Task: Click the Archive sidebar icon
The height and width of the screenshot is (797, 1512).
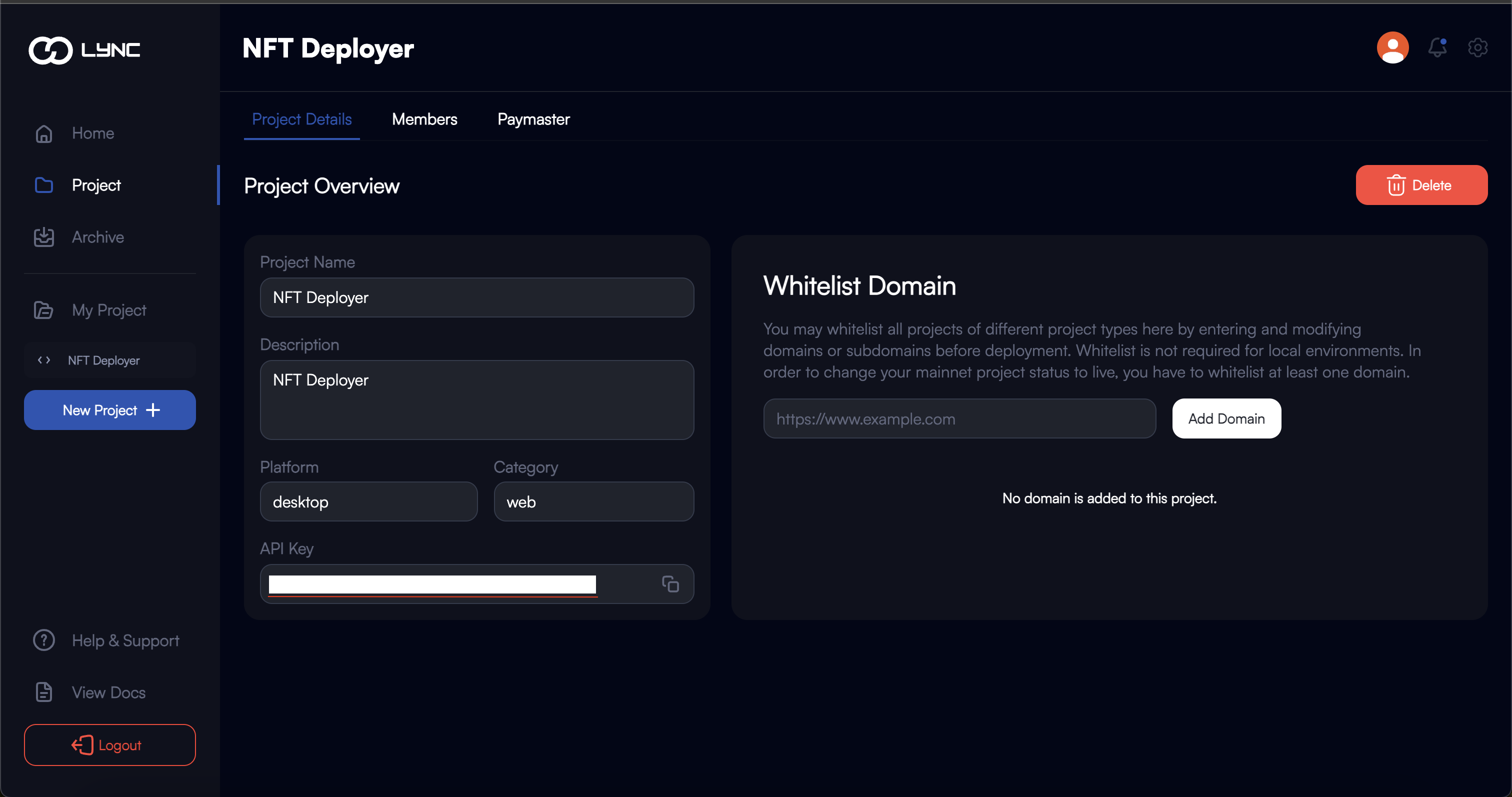Action: [x=44, y=237]
